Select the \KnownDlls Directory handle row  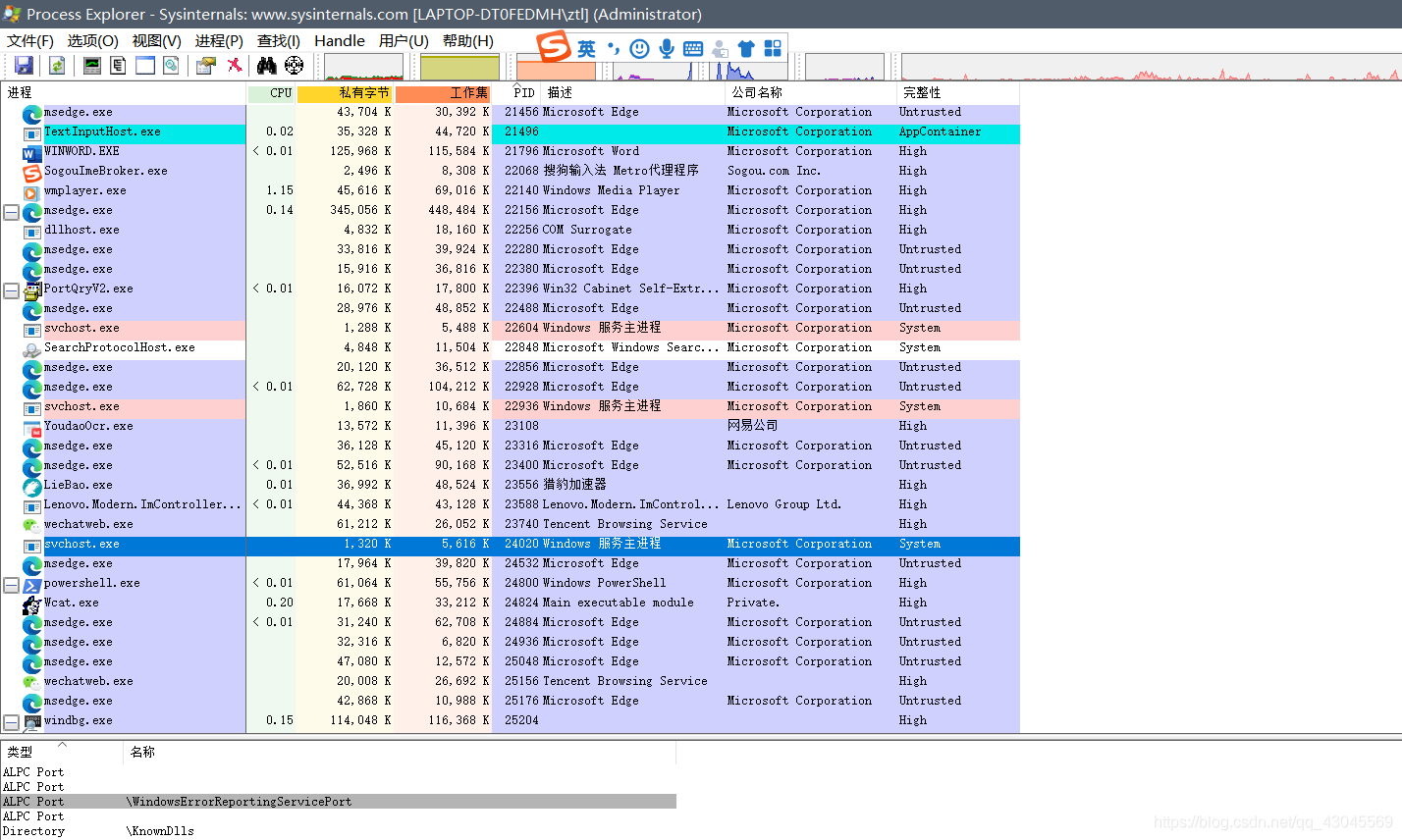(x=339, y=831)
